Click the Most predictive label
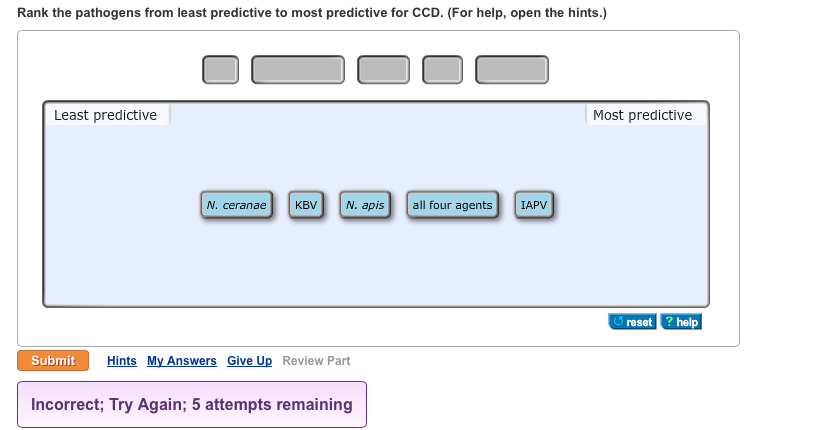The height and width of the screenshot is (430, 826). coord(642,115)
